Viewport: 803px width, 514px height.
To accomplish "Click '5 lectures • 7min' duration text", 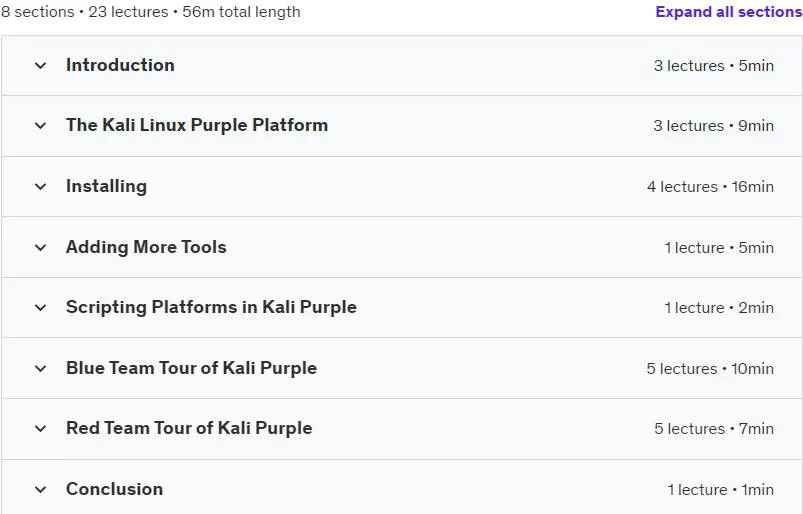I will tap(714, 428).
